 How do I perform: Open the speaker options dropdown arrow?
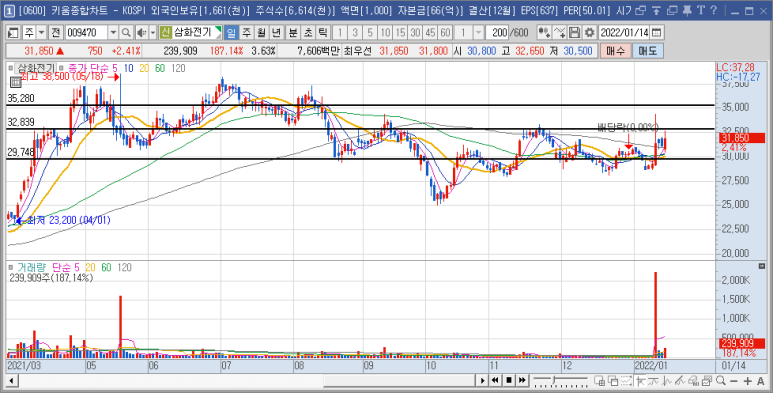coord(152,33)
